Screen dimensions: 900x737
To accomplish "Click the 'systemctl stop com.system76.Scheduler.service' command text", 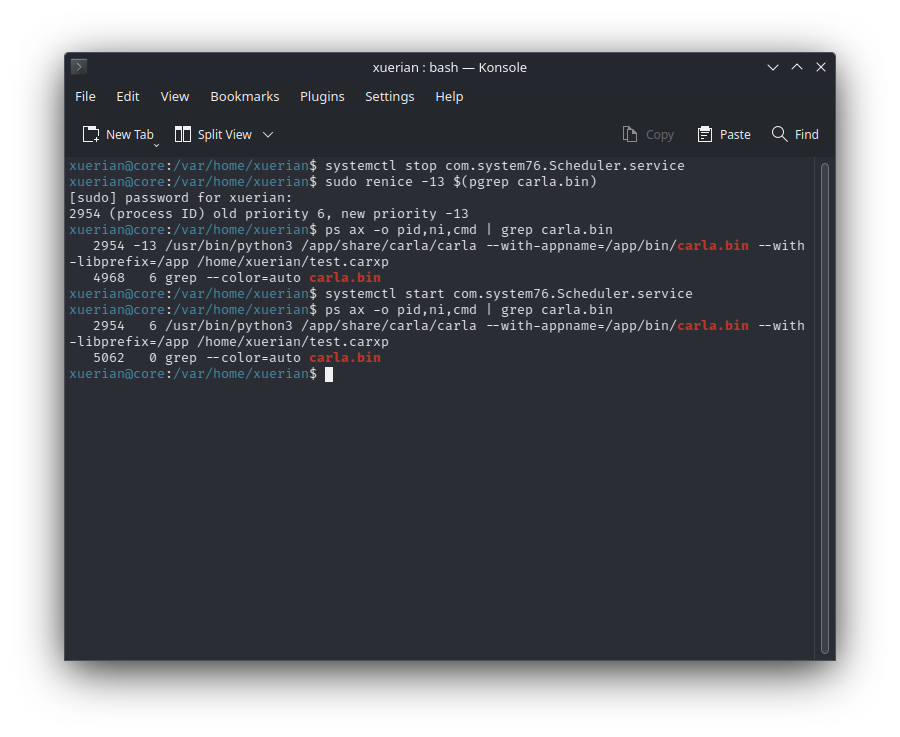I will point(505,166).
